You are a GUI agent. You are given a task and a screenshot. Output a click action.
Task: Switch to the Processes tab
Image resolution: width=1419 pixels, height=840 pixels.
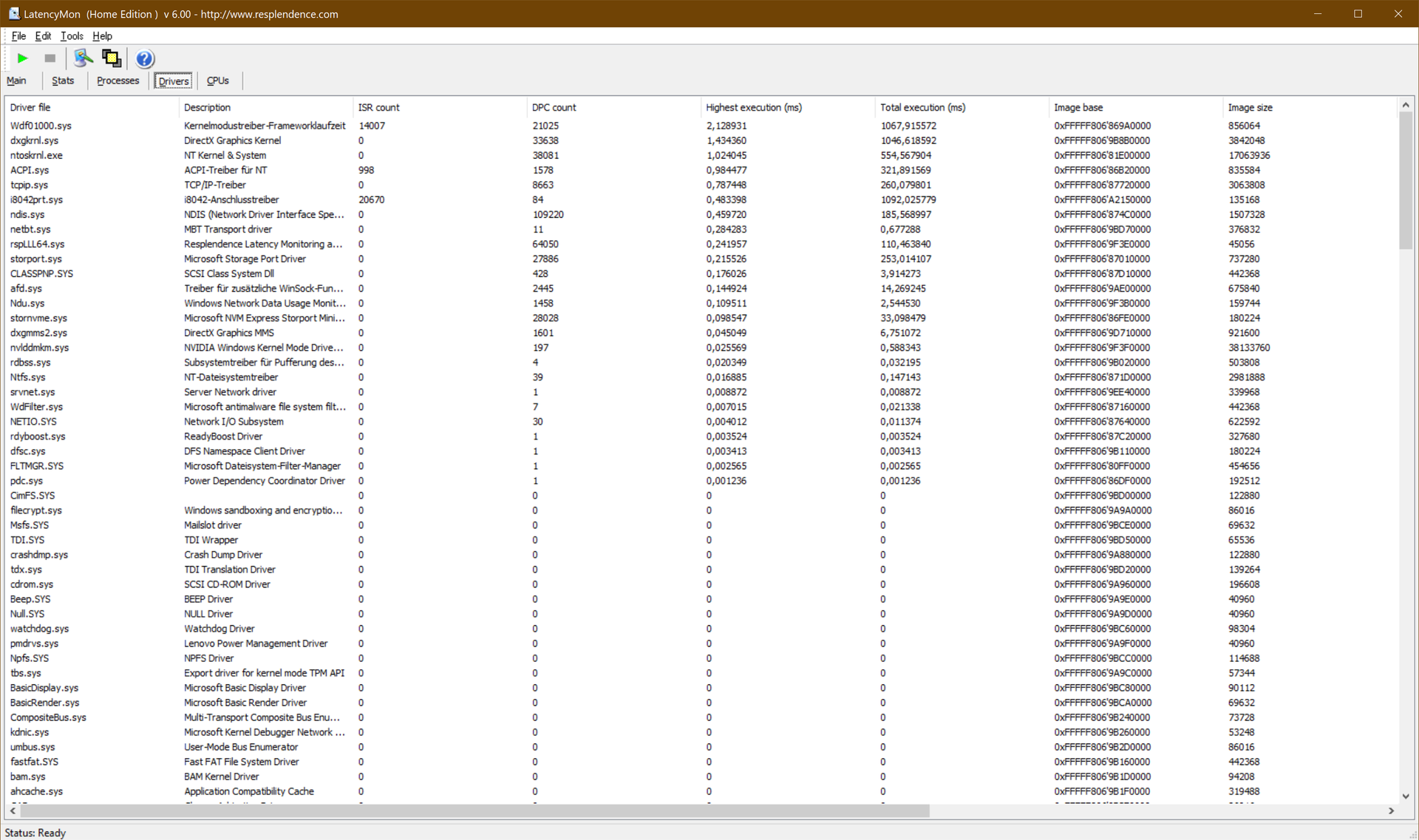(x=118, y=81)
